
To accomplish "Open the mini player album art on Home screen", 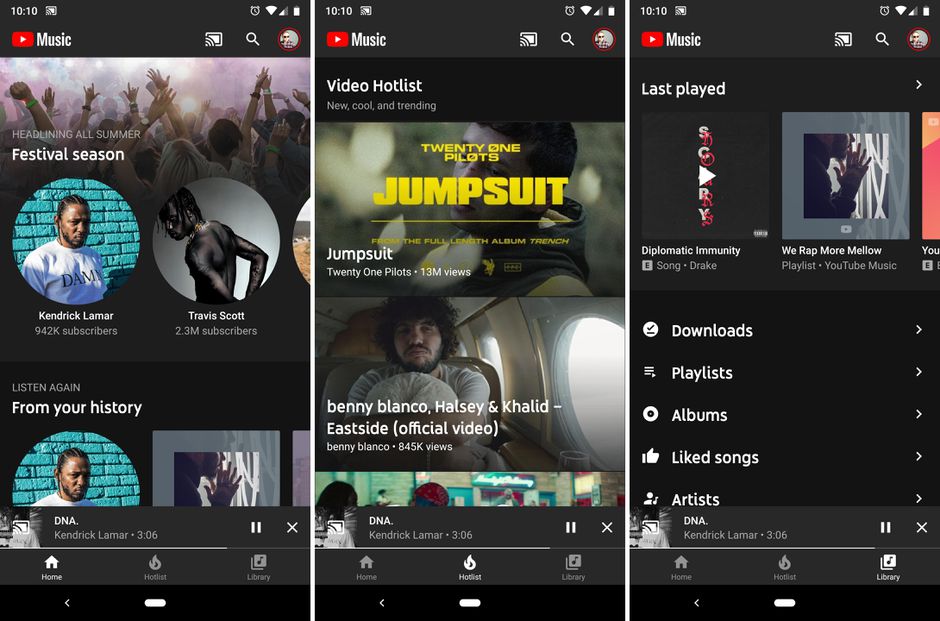I will tap(21, 527).
